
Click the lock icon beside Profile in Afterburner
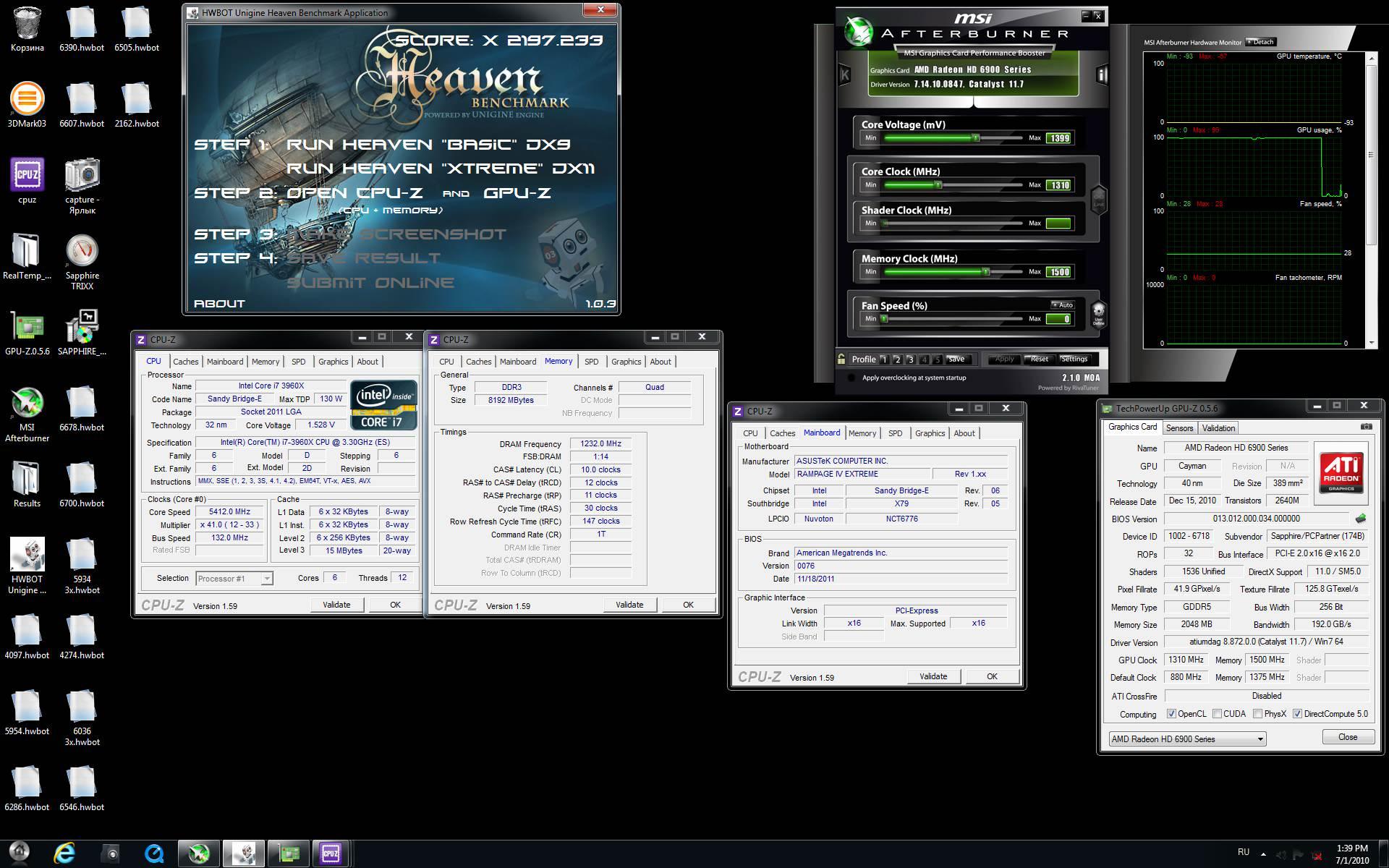(x=841, y=359)
